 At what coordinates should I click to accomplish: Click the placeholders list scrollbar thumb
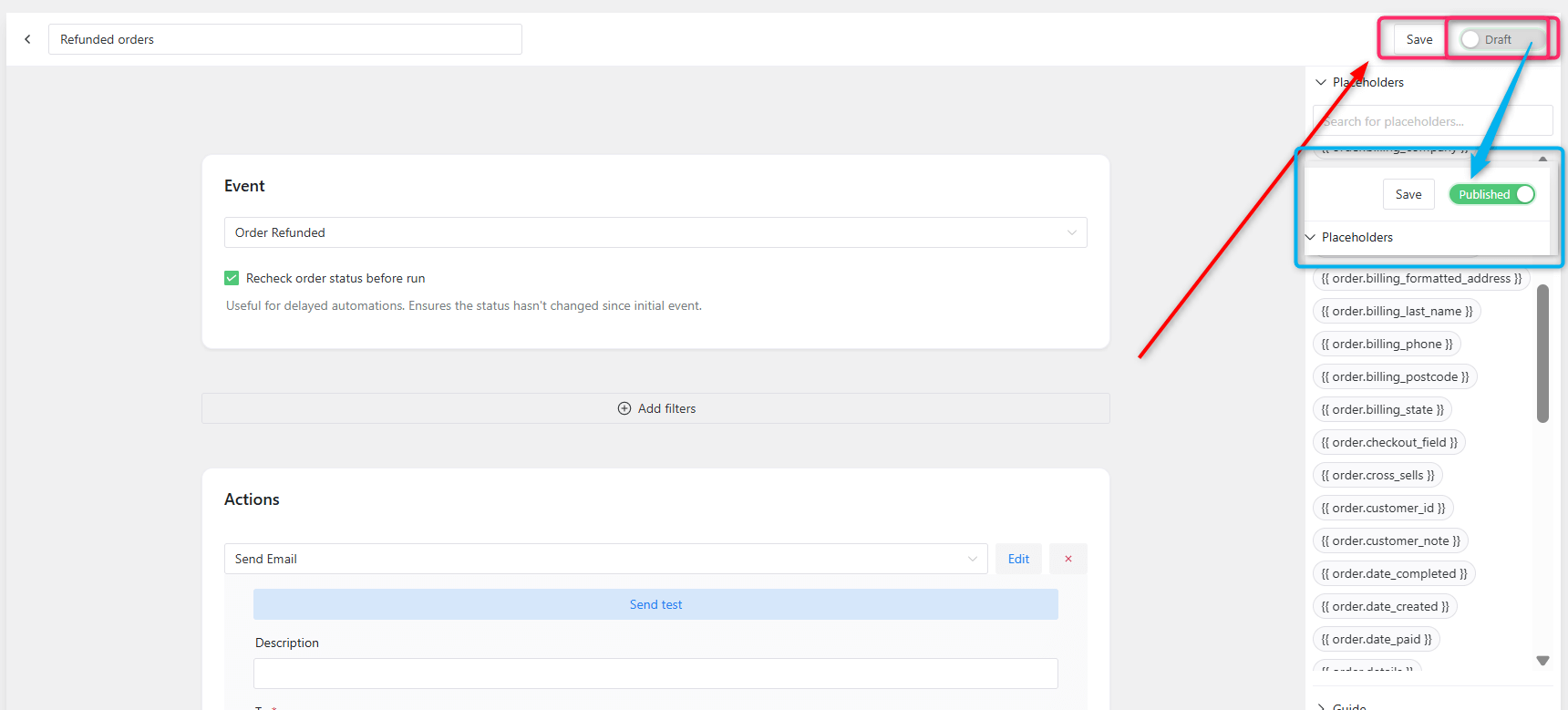click(1542, 354)
